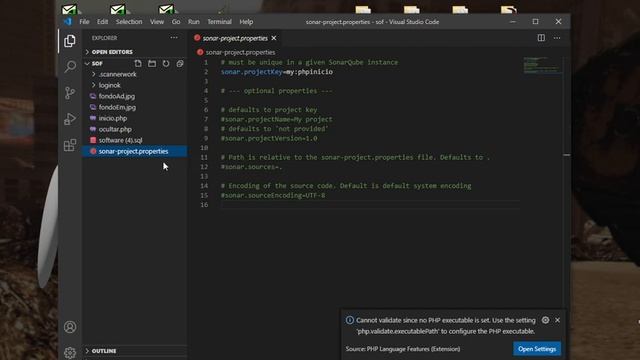This screenshot has width=640, height=360.
Task: Click line number 10 in gutter
Action: click(x=204, y=148)
